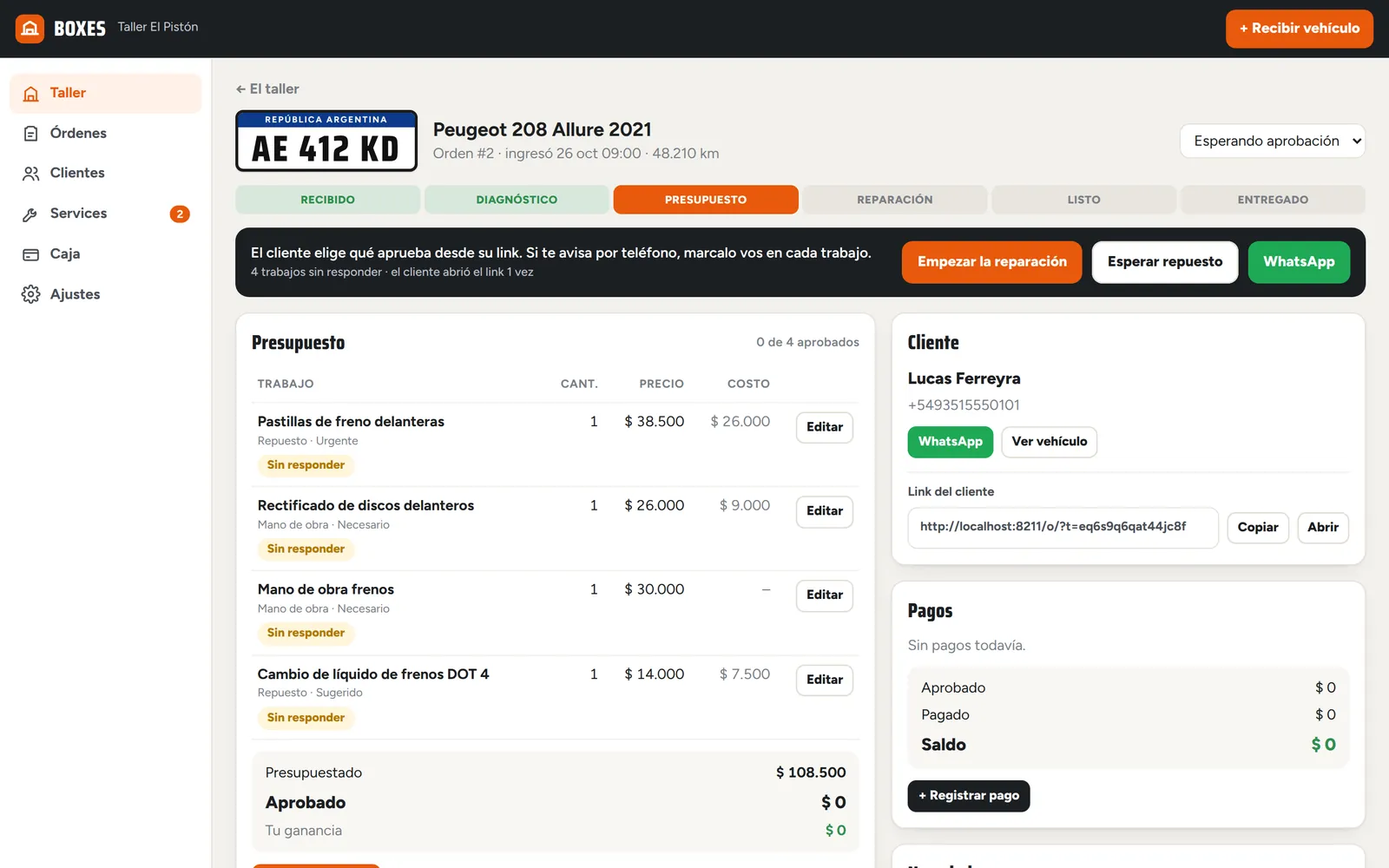
Task: Edit the Pastillas de freno delanteras row
Action: click(825, 427)
